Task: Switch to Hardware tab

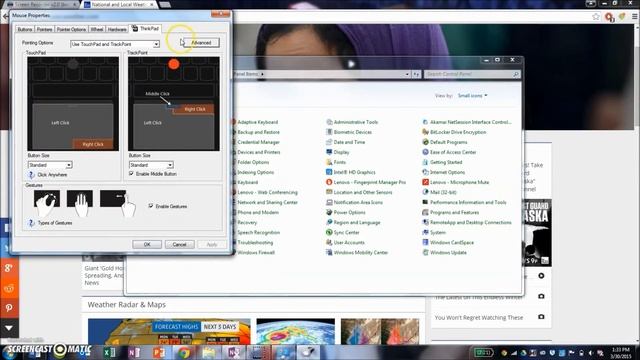Action: click(x=117, y=29)
